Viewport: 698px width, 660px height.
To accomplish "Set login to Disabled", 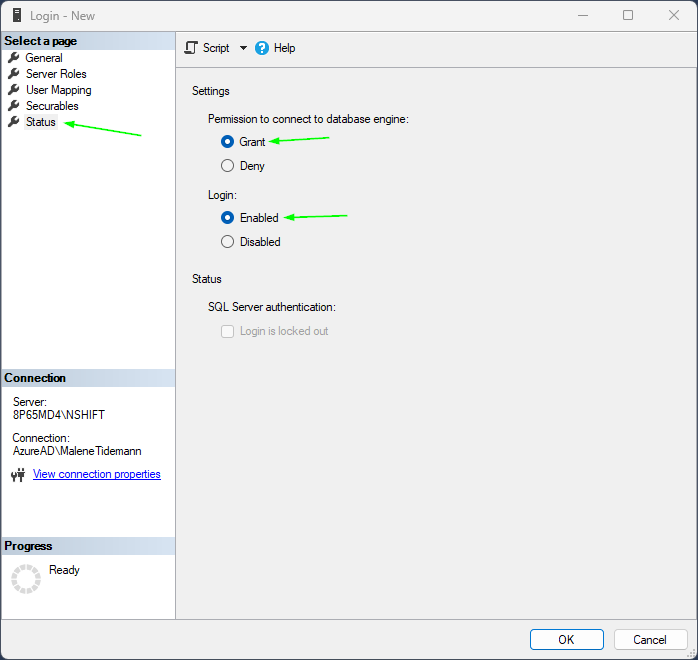I will pyautogui.click(x=228, y=242).
